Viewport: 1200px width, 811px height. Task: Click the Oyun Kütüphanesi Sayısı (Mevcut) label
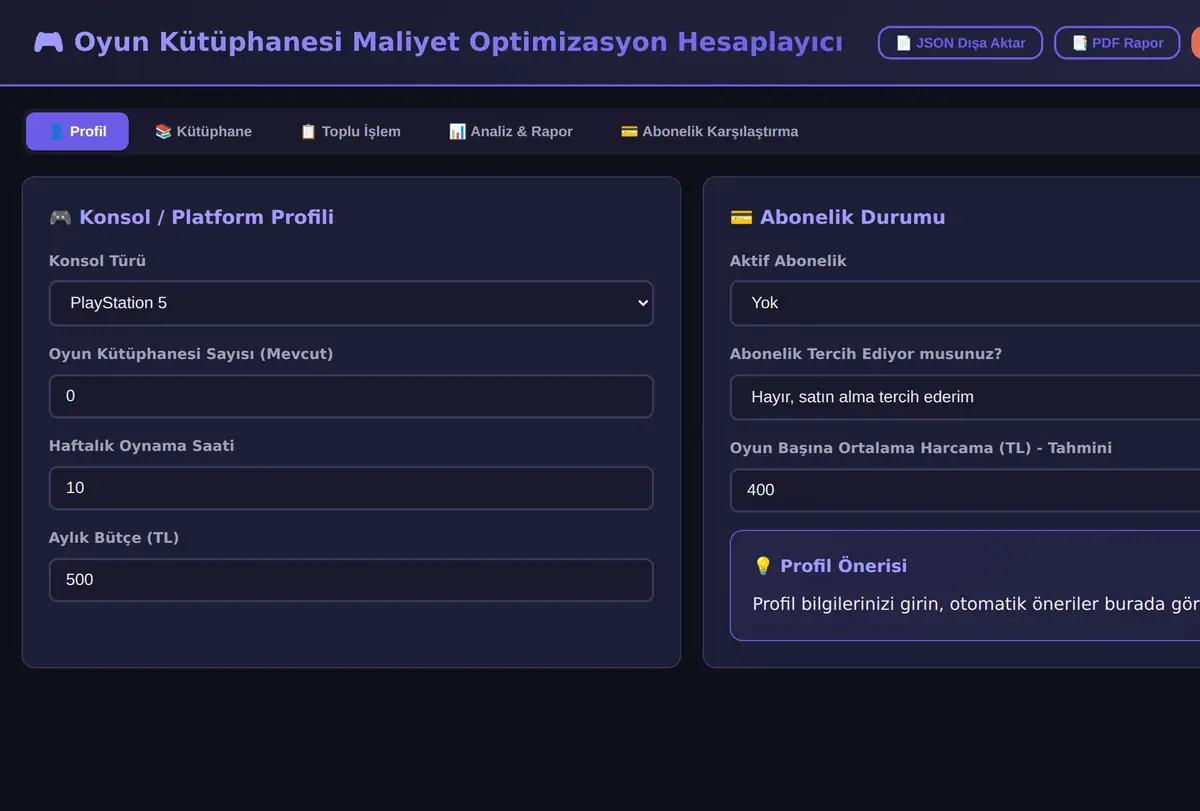click(x=191, y=354)
